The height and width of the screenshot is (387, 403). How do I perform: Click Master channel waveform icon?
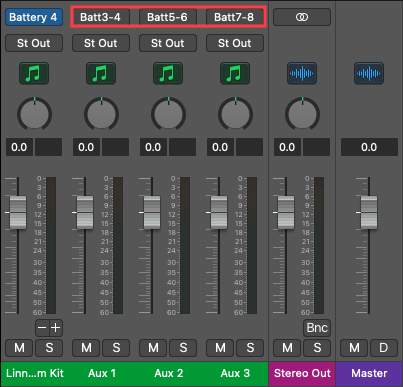coord(369,73)
